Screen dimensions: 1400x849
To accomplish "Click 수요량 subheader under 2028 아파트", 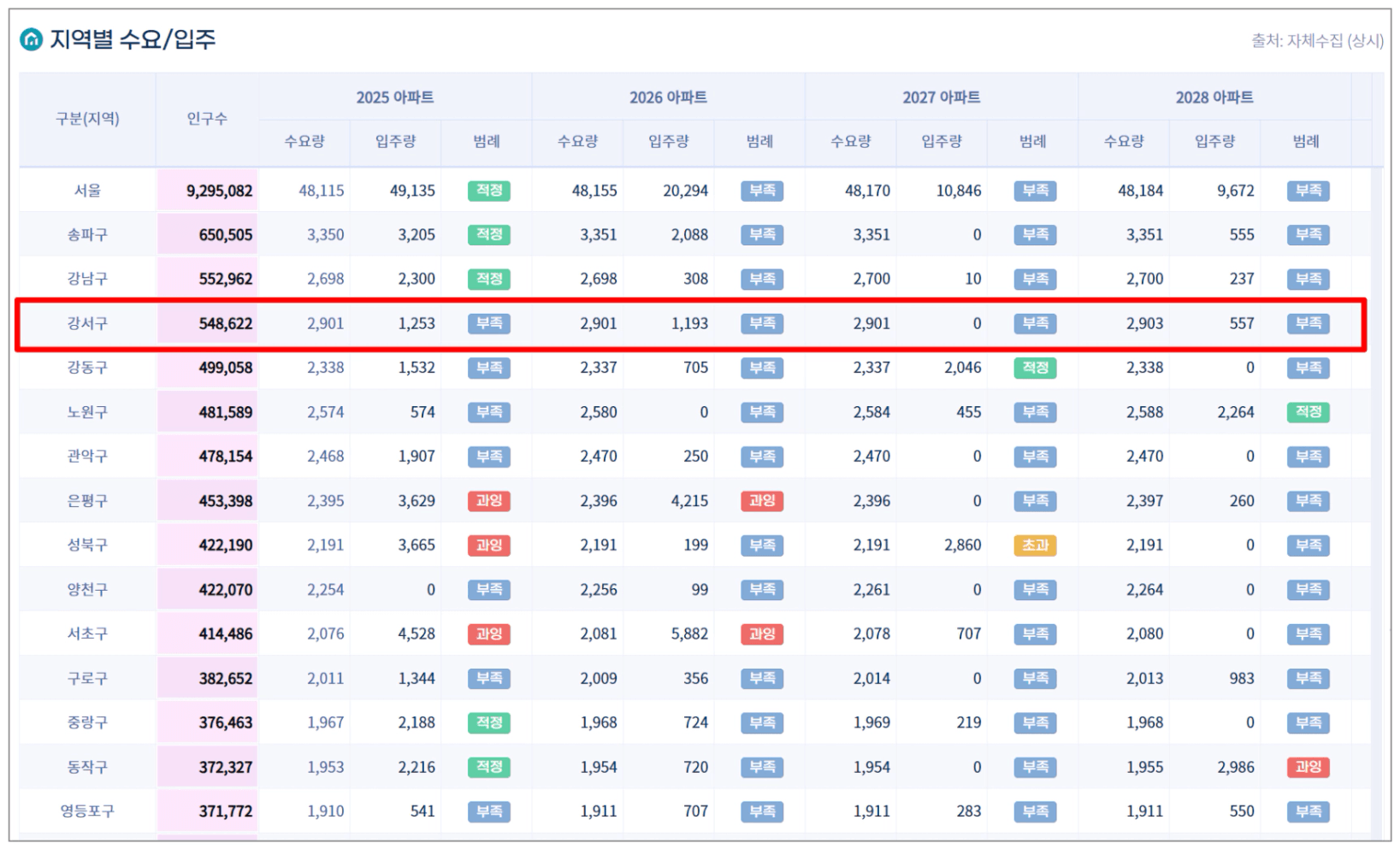I will (x=1124, y=141).
